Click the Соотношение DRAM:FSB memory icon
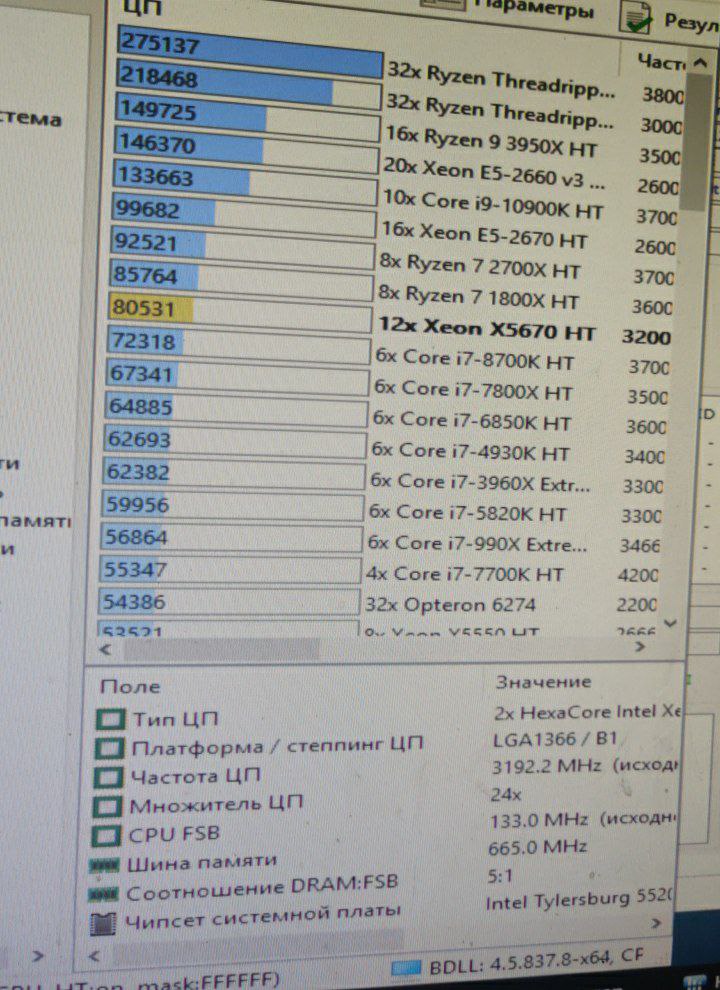 [x=102, y=894]
